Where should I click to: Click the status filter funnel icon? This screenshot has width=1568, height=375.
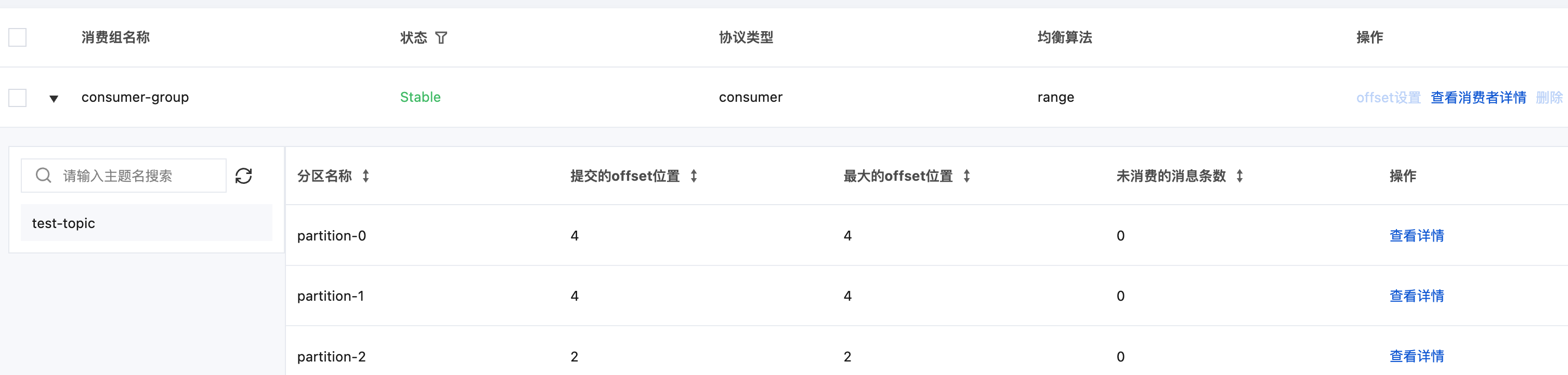(x=441, y=38)
